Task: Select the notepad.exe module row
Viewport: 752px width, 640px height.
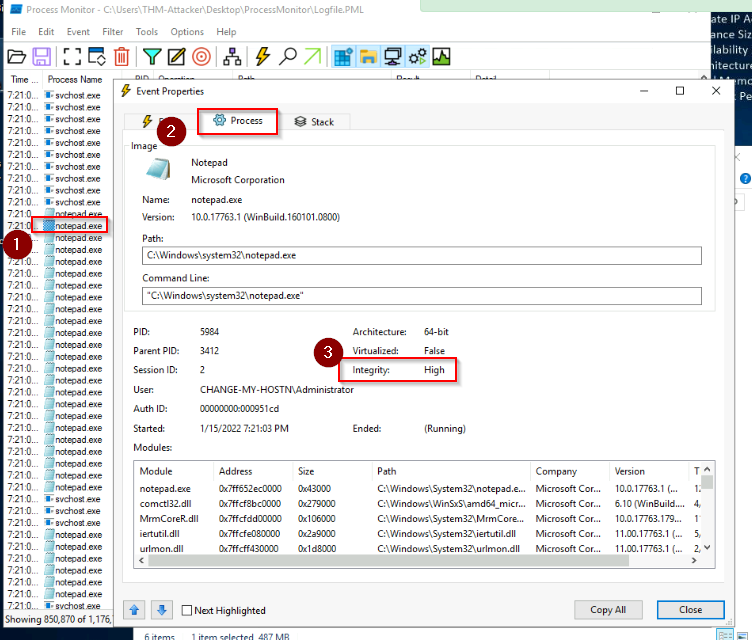Action: coord(417,488)
